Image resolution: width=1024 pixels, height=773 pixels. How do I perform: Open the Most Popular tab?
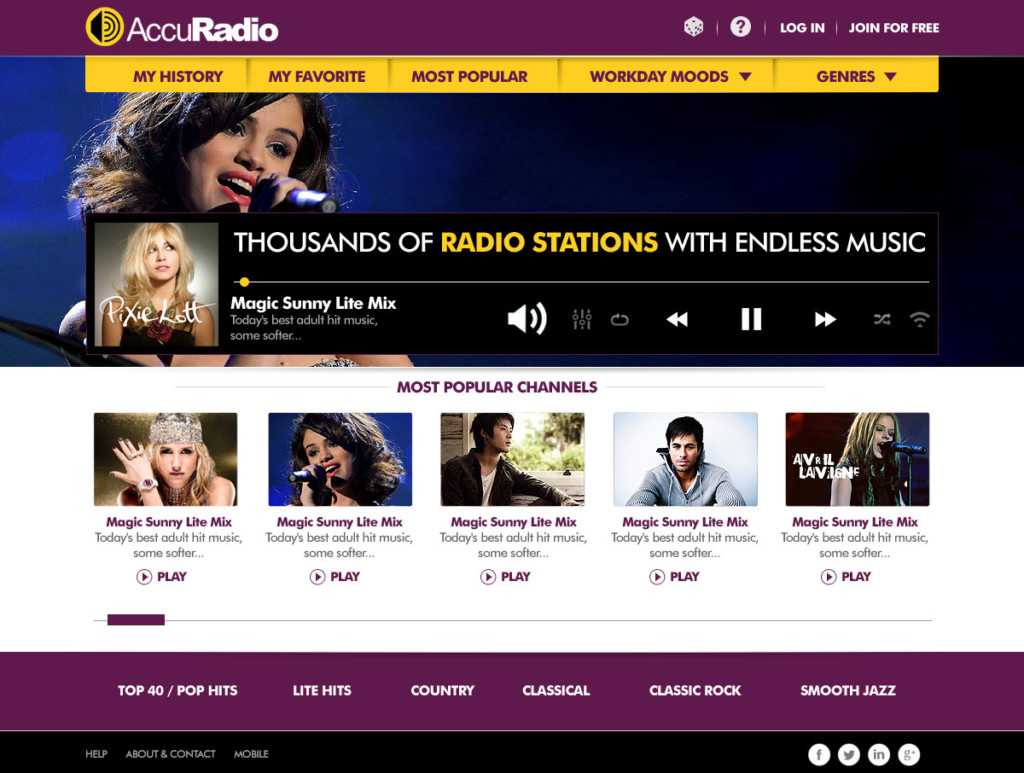click(470, 76)
